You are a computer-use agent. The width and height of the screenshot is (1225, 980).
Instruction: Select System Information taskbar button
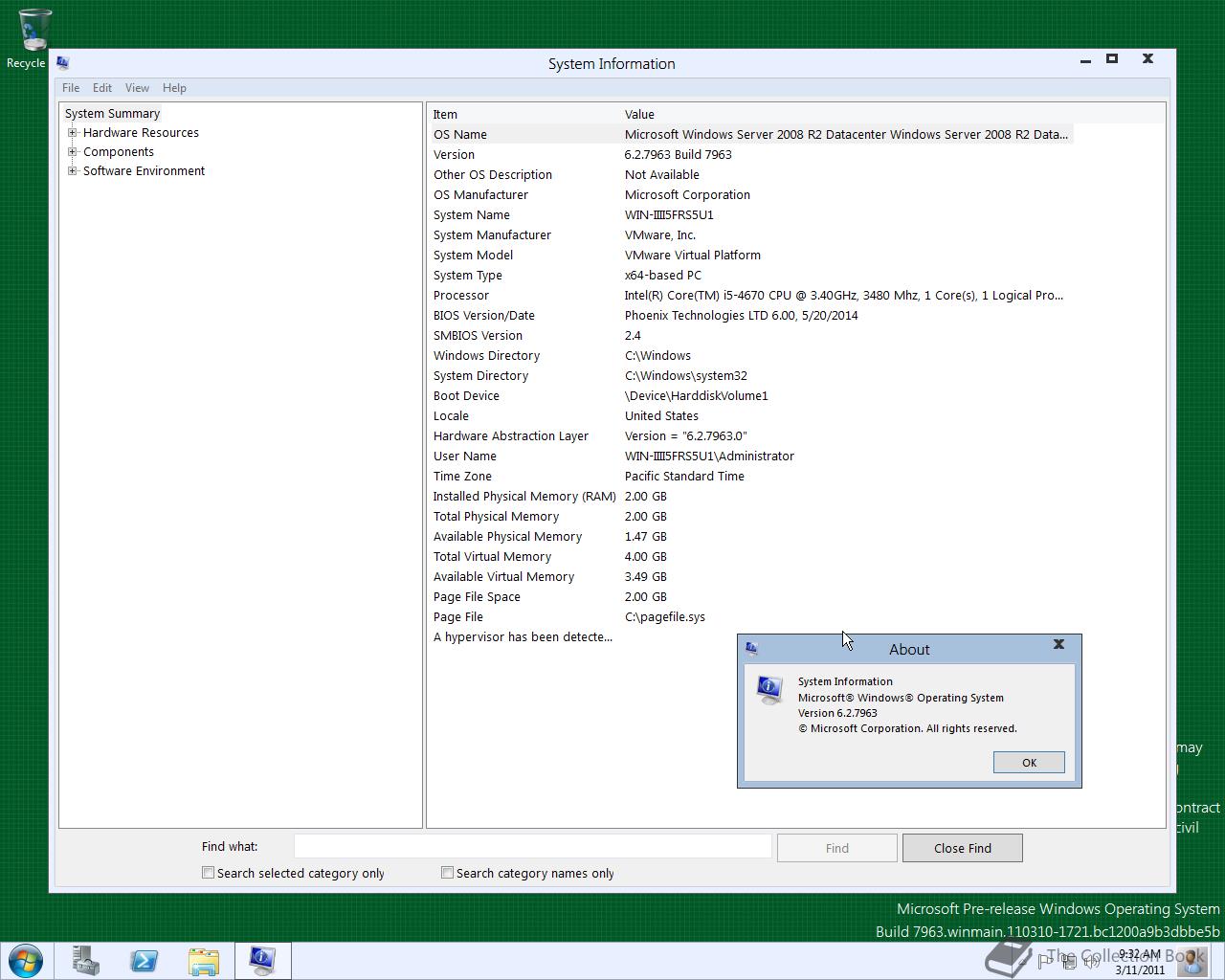coord(263,960)
